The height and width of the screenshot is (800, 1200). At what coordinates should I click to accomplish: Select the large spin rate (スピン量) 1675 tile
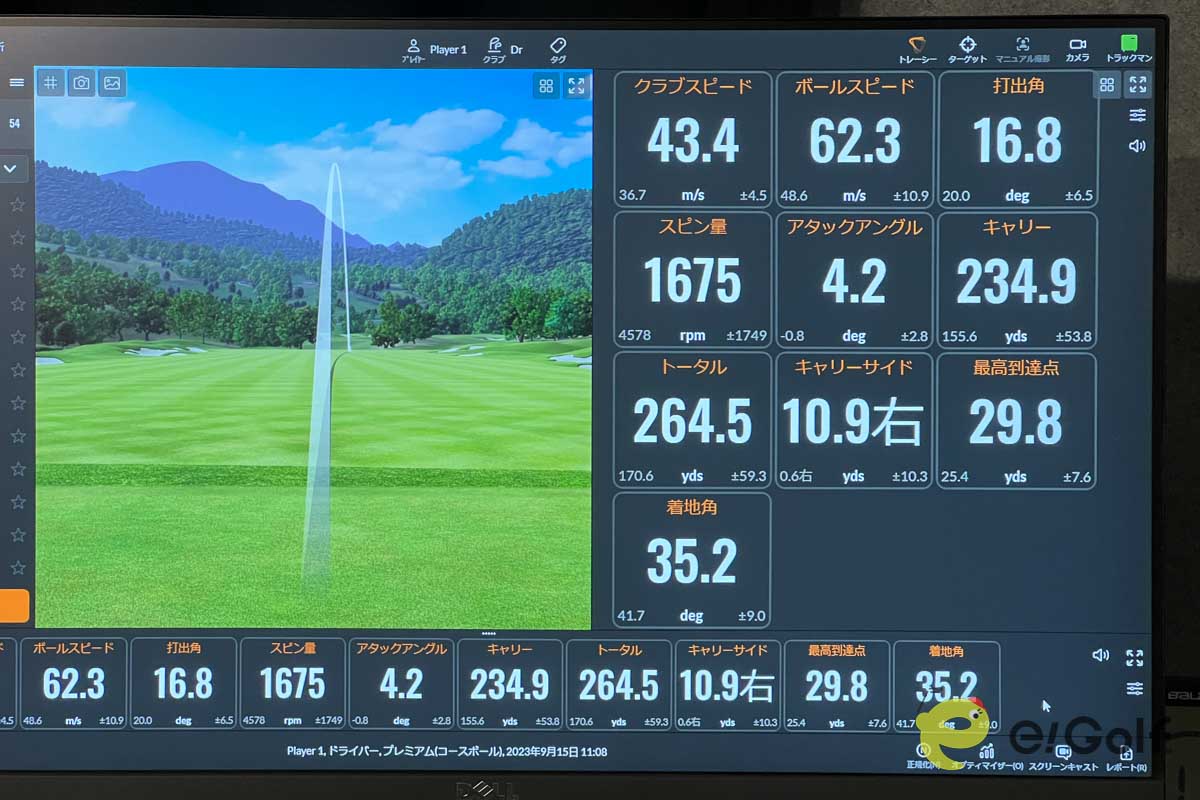[692, 279]
